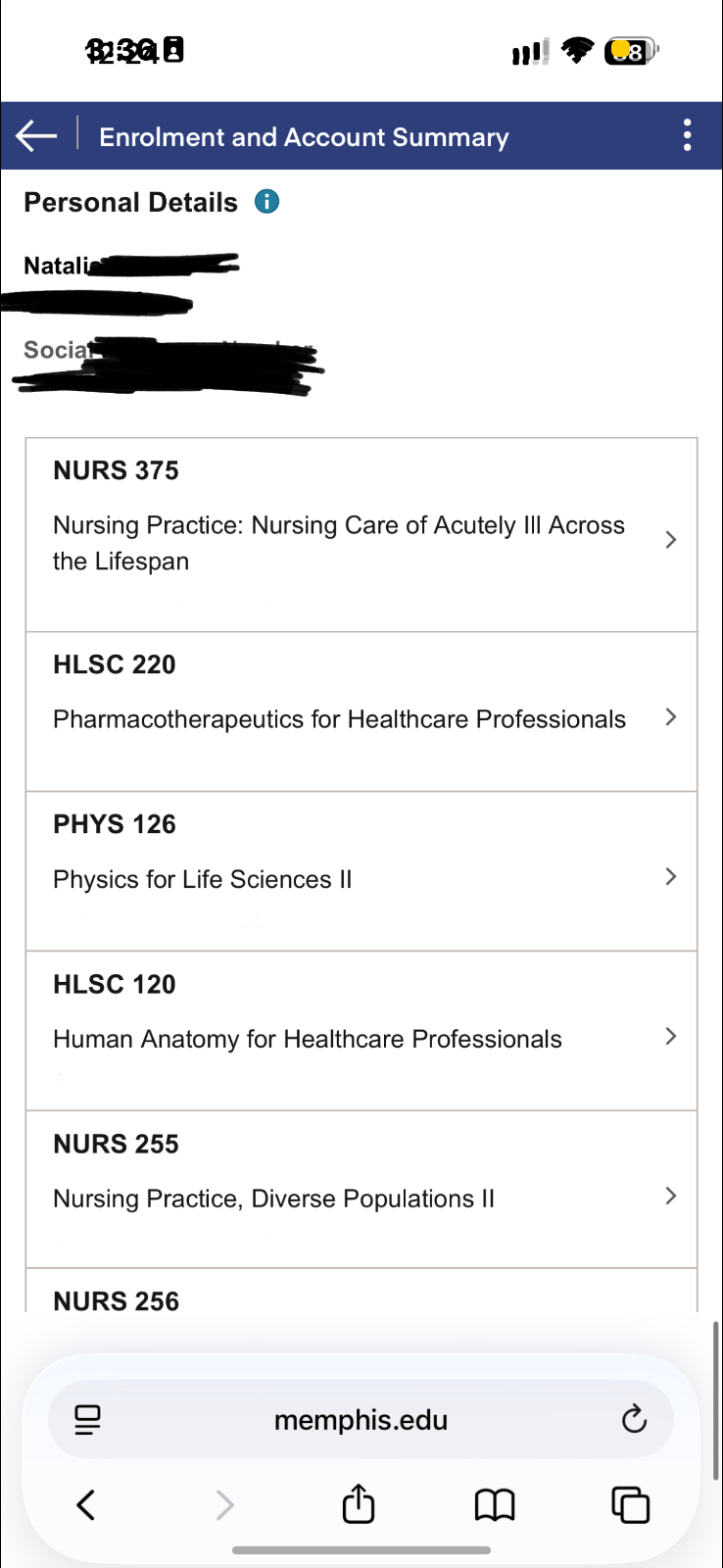Screen dimensions: 723x1568
Task: Expand HLSC 220 Pharmacotherapeutics chevron
Action: pos(671,717)
